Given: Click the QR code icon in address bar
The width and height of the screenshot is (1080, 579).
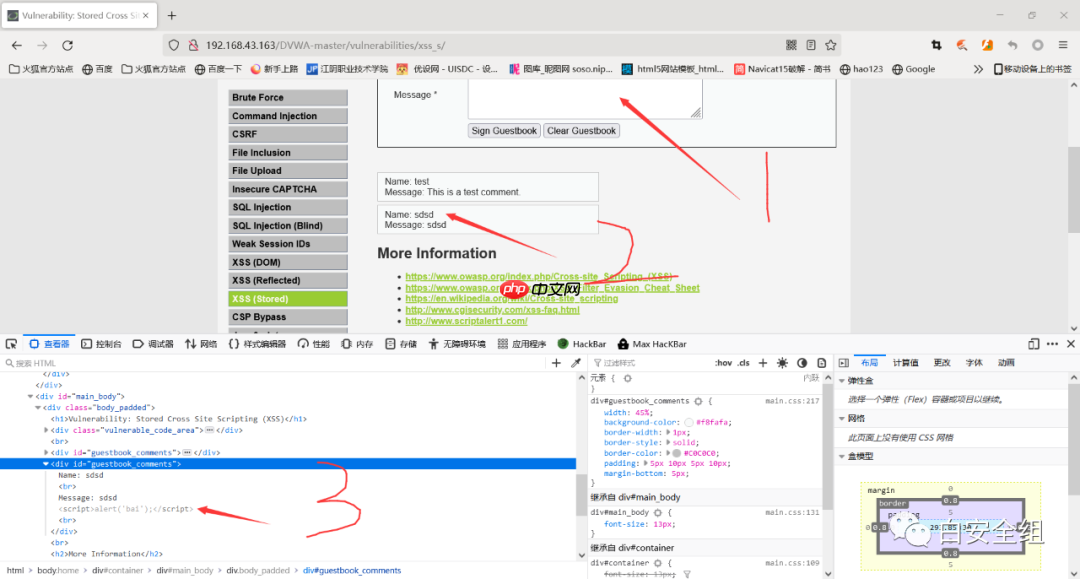Looking at the screenshot, I should pyautogui.click(x=791, y=45).
